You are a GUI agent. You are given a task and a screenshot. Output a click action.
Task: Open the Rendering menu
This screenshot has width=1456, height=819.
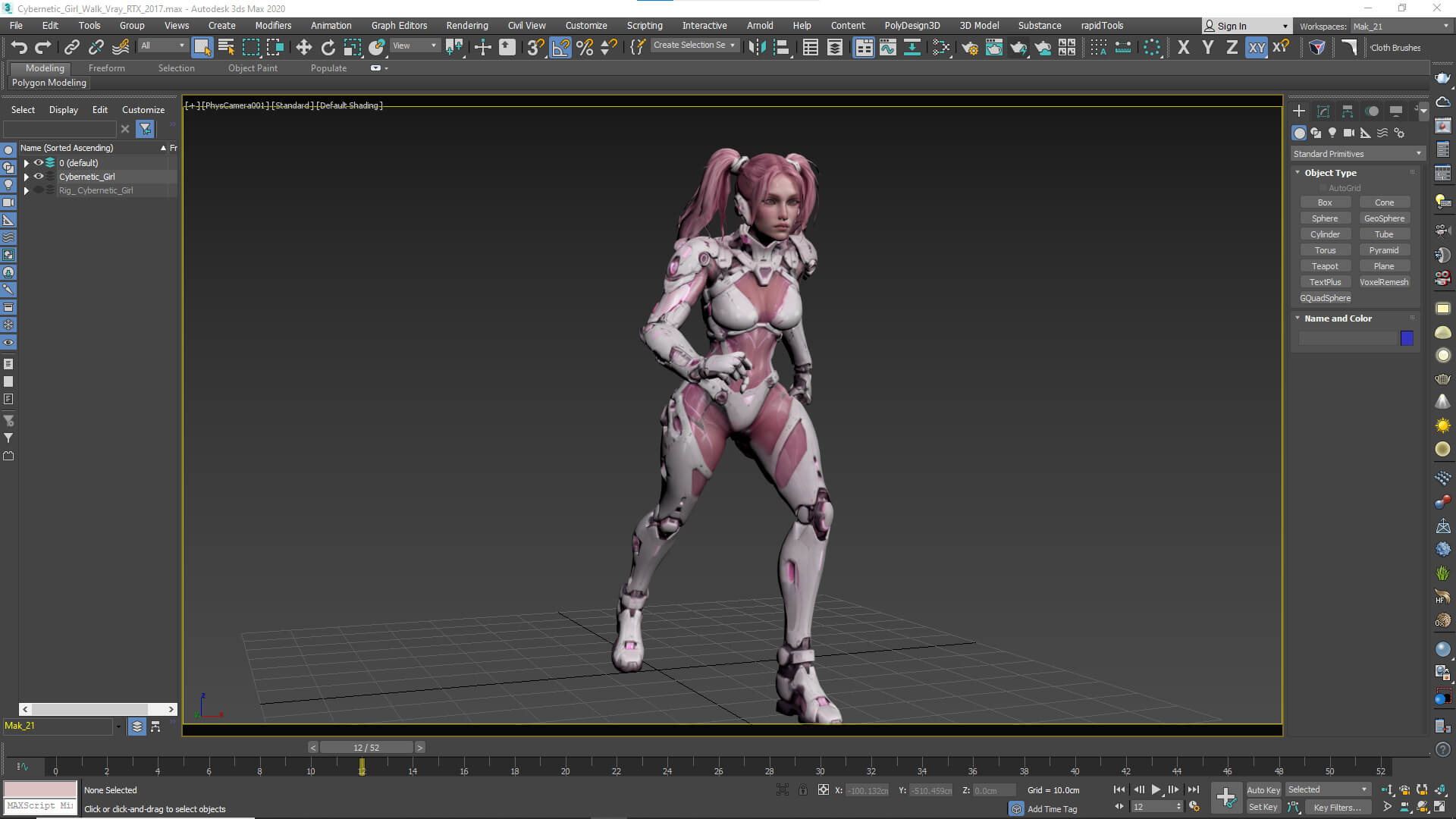pyautogui.click(x=467, y=26)
